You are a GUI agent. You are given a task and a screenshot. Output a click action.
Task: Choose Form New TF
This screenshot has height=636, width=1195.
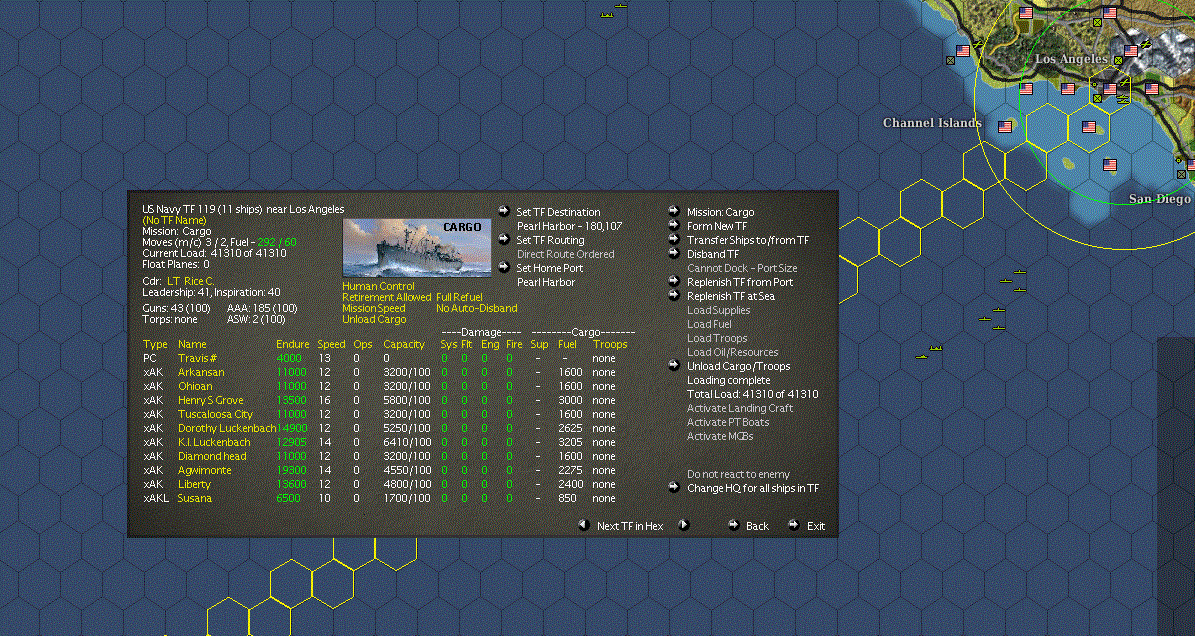717,226
